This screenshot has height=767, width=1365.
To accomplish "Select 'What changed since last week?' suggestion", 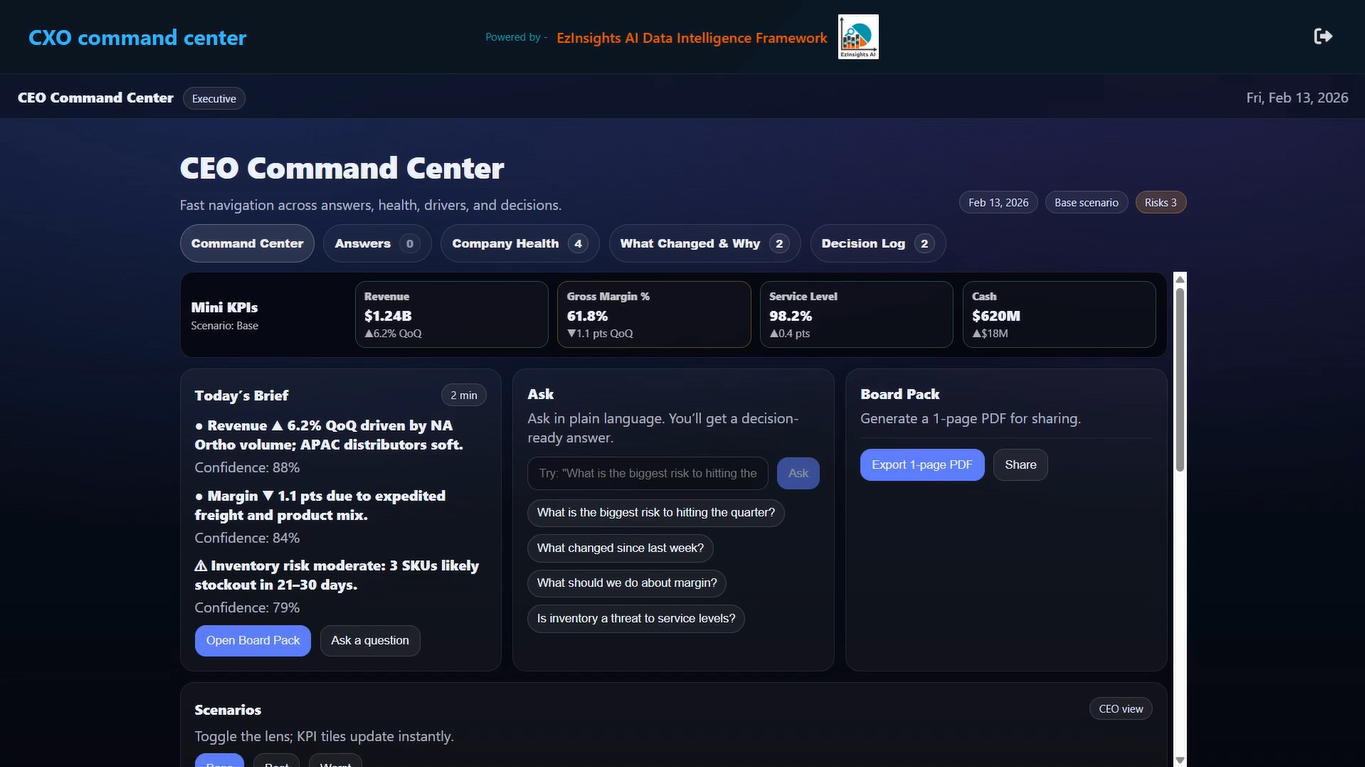I will point(620,548).
